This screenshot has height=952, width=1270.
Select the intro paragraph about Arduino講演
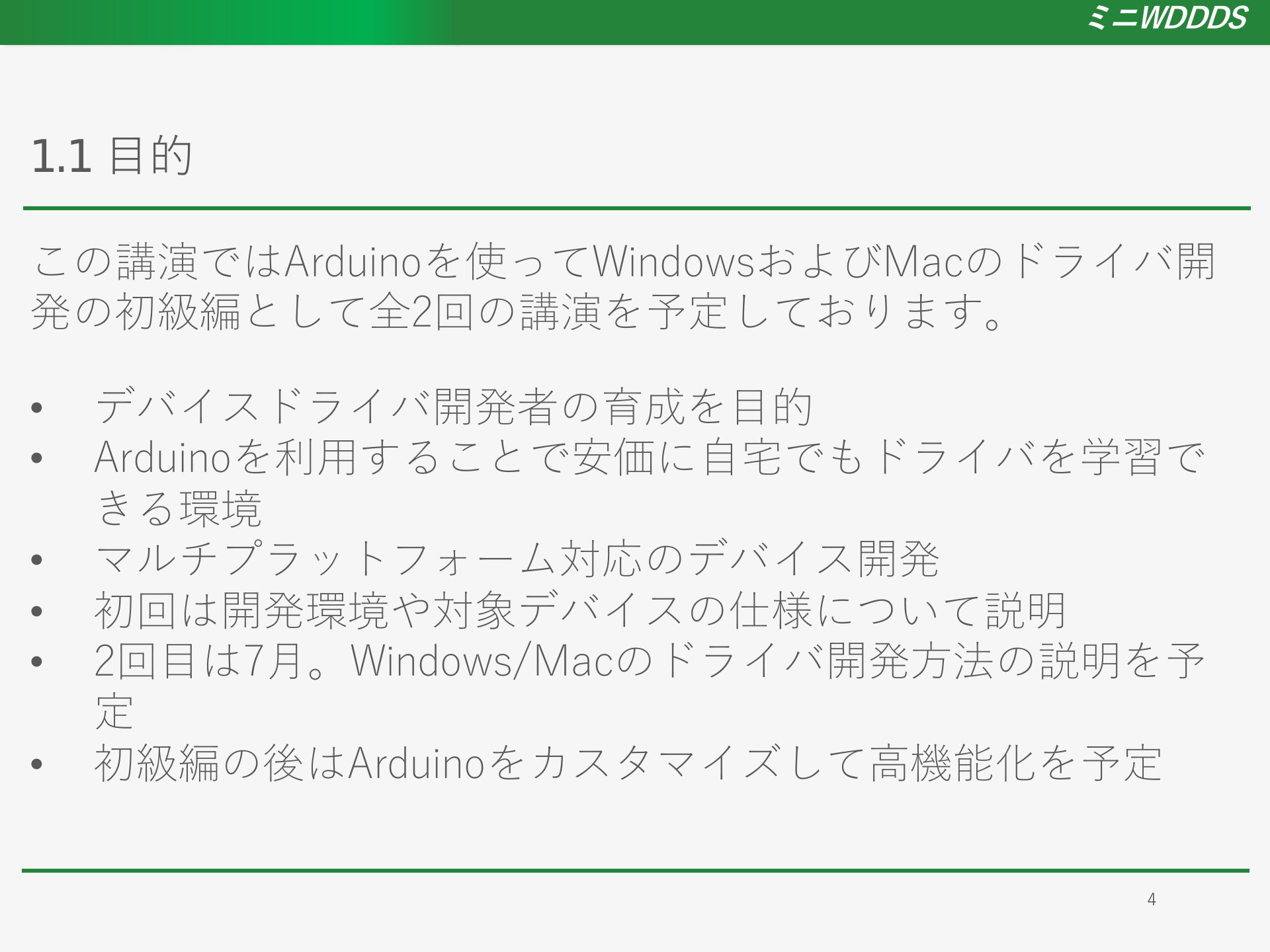coord(623,287)
